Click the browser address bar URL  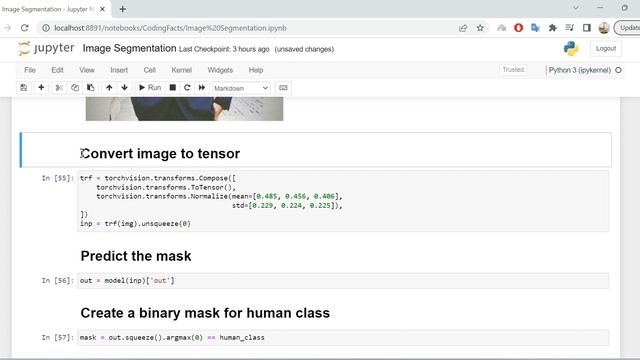tap(170, 28)
